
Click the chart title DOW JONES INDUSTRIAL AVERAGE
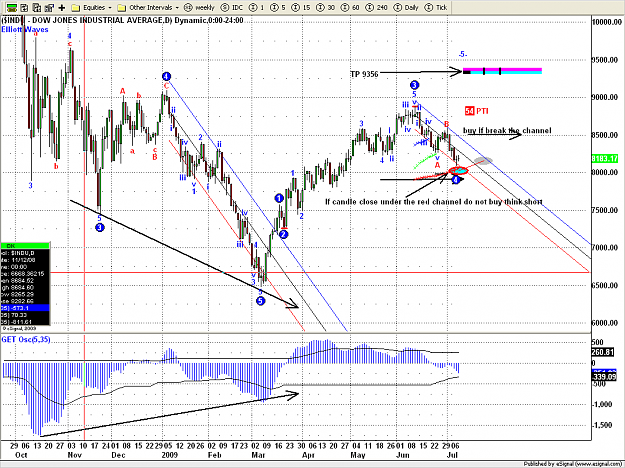(96, 20)
